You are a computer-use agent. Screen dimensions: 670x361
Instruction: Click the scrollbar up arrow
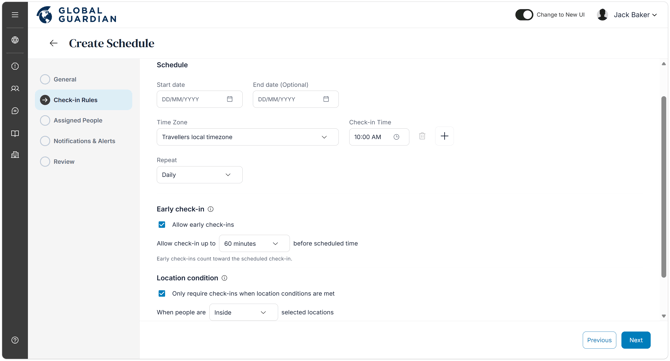point(664,64)
